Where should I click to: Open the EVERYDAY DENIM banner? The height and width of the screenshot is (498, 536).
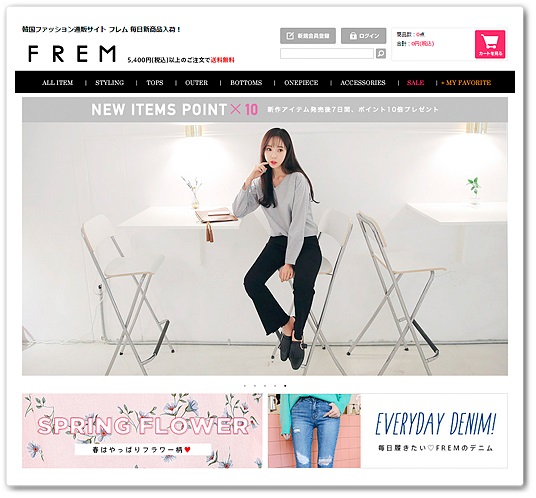[x=388, y=431]
